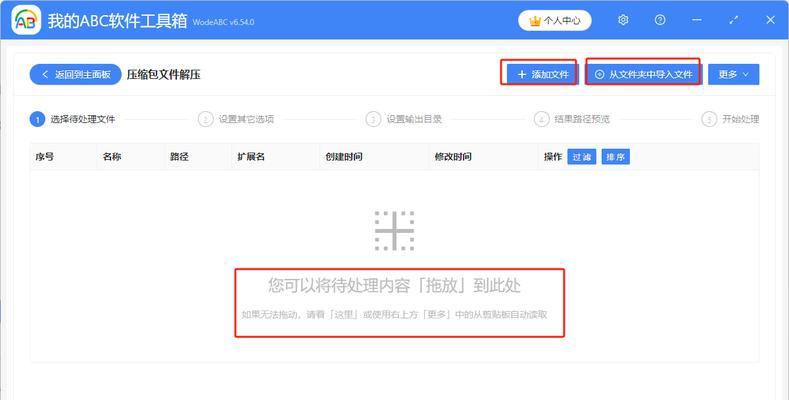Jump to step 4 结果路径预览

[x=572, y=119]
